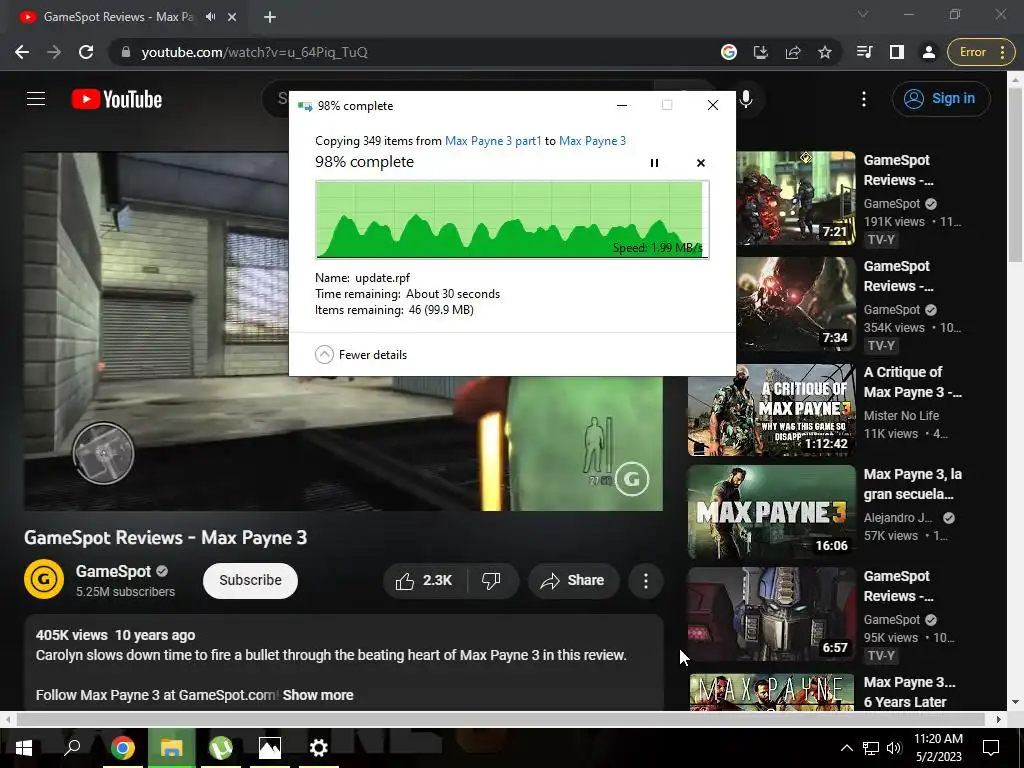Open the tab search dropdown chevron
1024x768 pixels.
click(863, 14)
